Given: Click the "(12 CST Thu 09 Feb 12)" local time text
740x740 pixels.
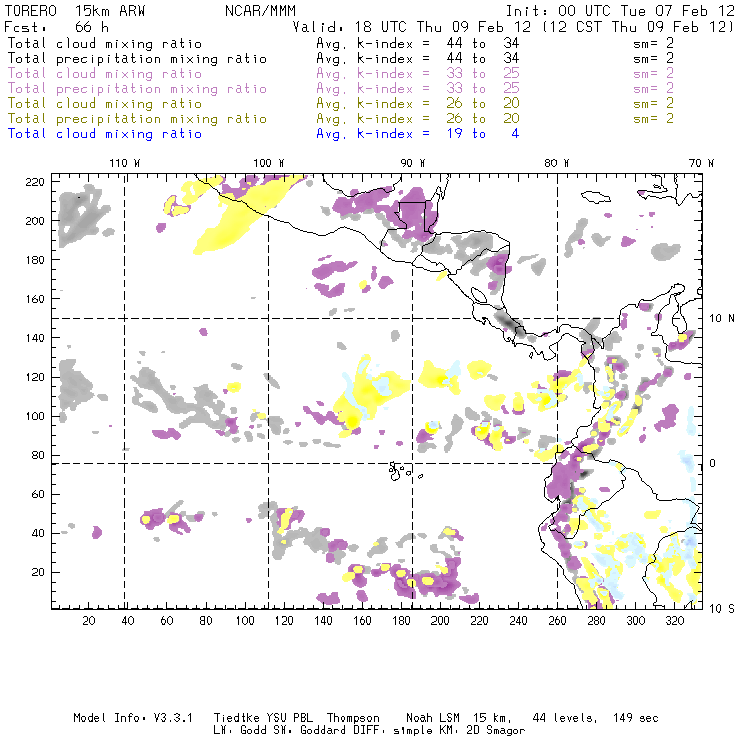Looking at the screenshot, I should coord(638,26).
